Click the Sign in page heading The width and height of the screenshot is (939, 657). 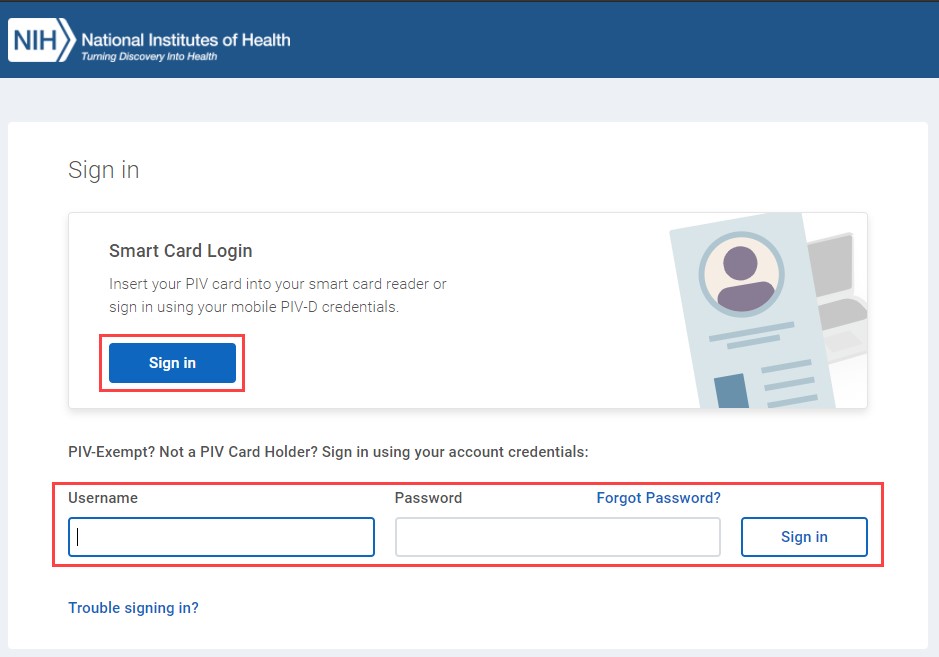coord(104,170)
